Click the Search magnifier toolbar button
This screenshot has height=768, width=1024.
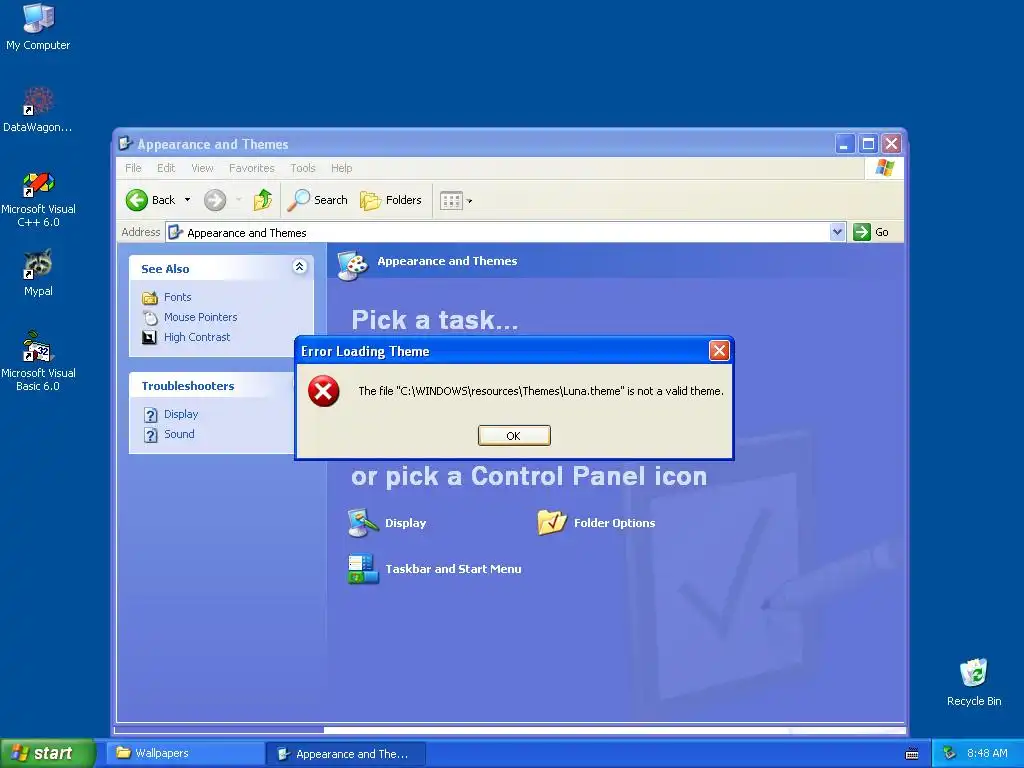click(x=317, y=200)
